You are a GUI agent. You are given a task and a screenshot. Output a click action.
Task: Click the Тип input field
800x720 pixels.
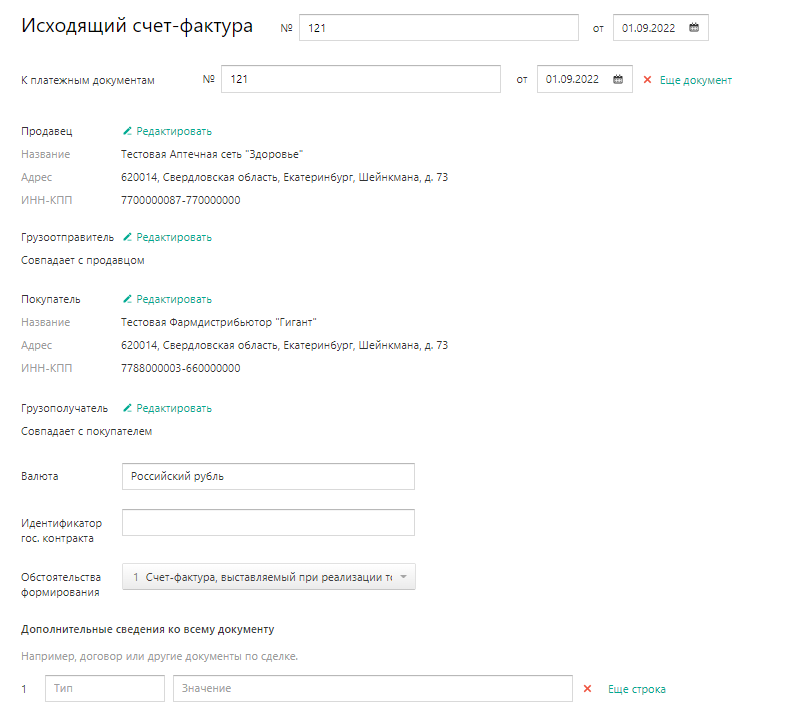point(104,689)
